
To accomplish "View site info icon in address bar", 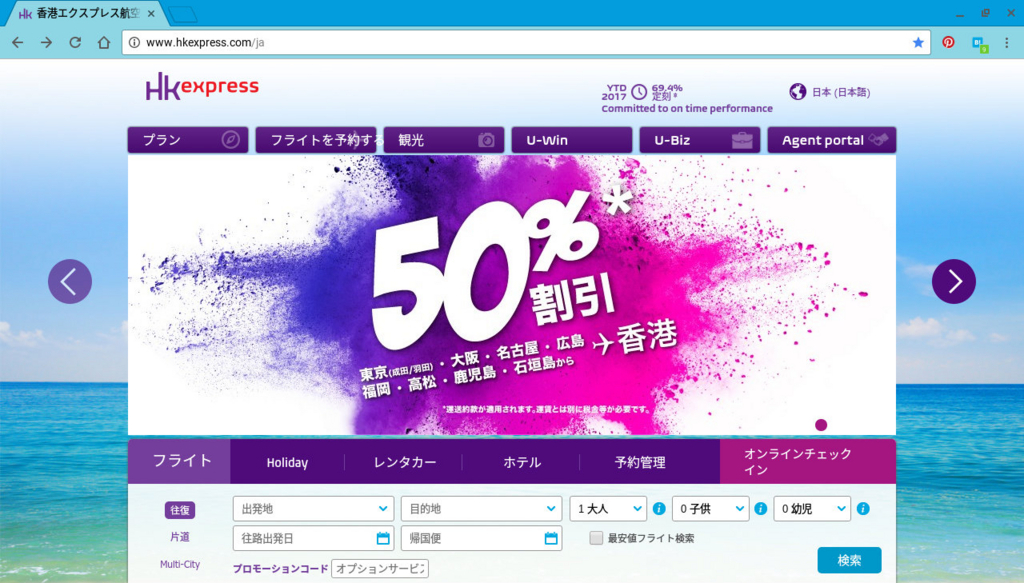I will click(134, 42).
